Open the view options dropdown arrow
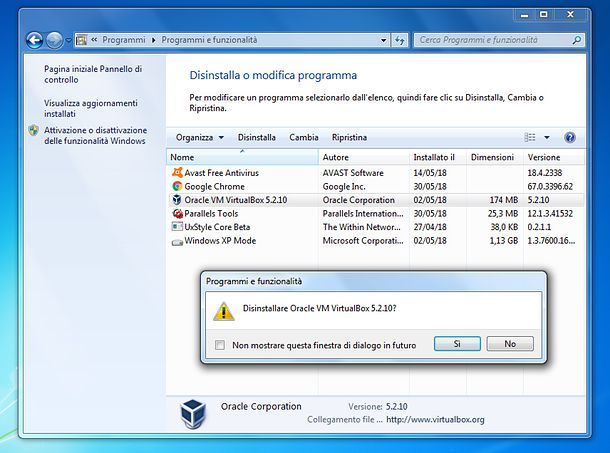 (547, 137)
